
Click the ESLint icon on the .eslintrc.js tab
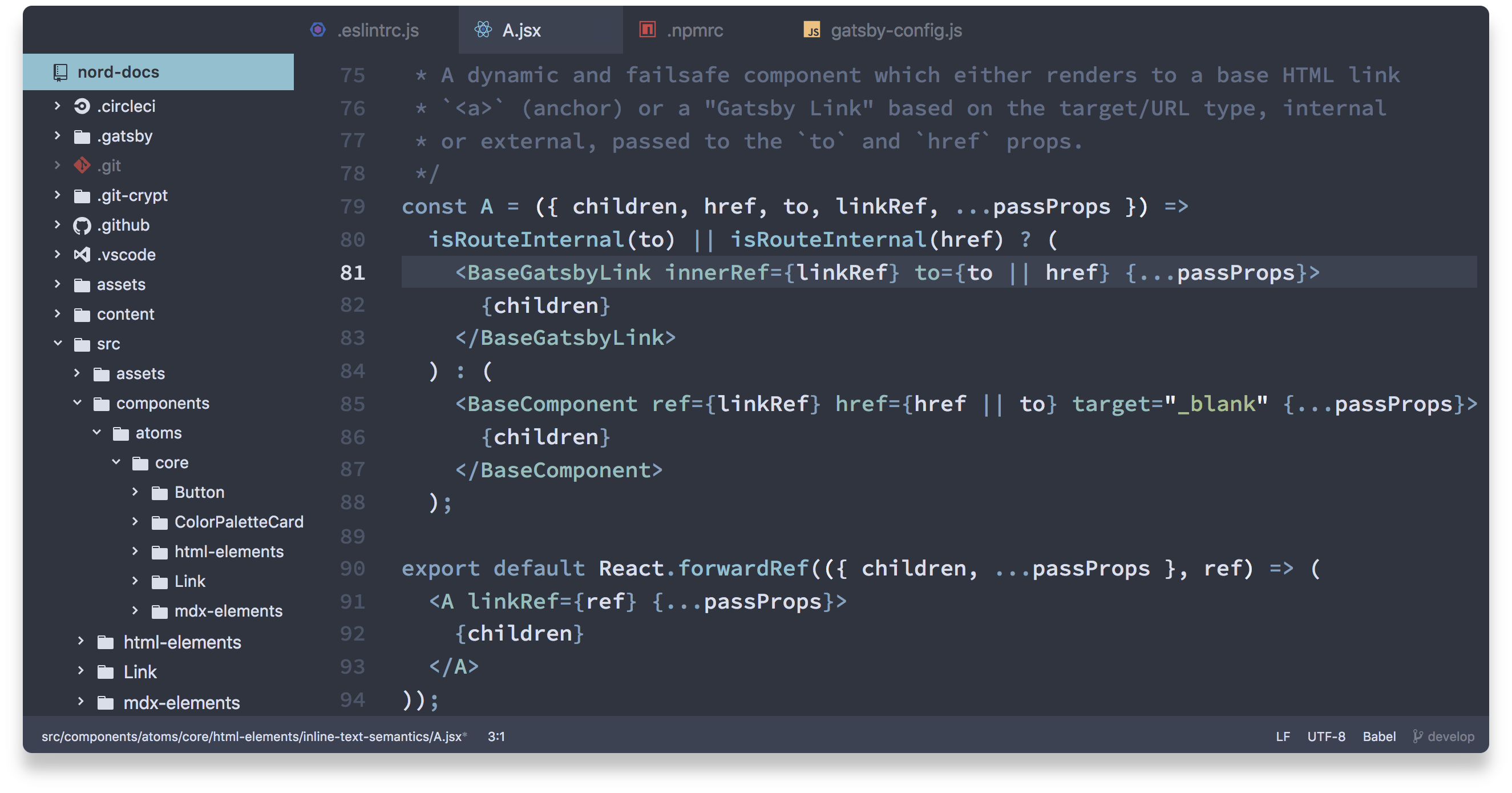pos(318,30)
